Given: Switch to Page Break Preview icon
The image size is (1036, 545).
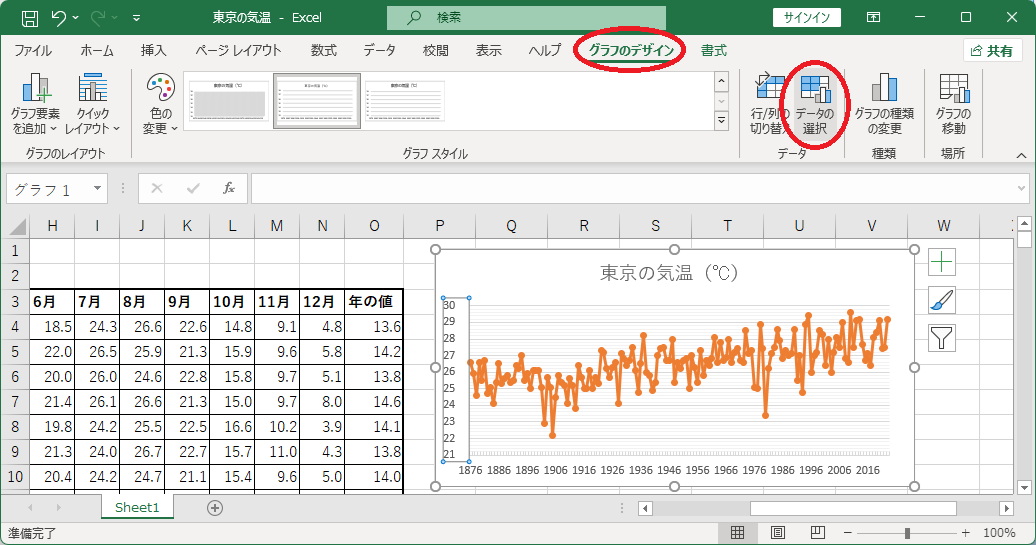Looking at the screenshot, I should tap(817, 532).
